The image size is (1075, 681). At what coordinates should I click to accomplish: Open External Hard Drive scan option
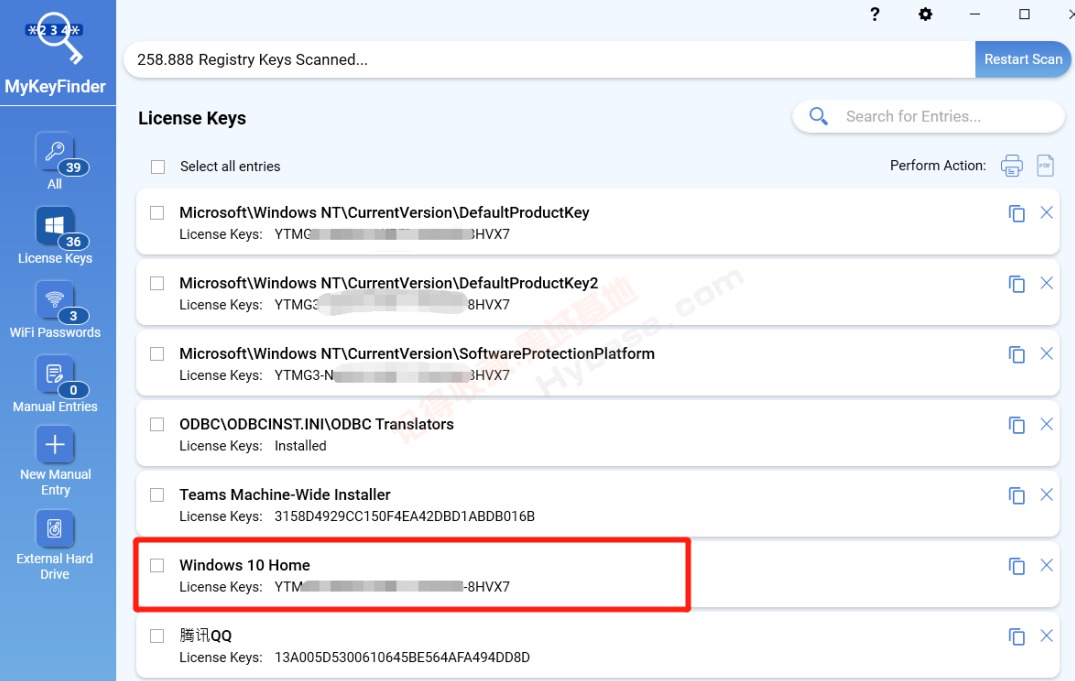pyautogui.click(x=55, y=546)
